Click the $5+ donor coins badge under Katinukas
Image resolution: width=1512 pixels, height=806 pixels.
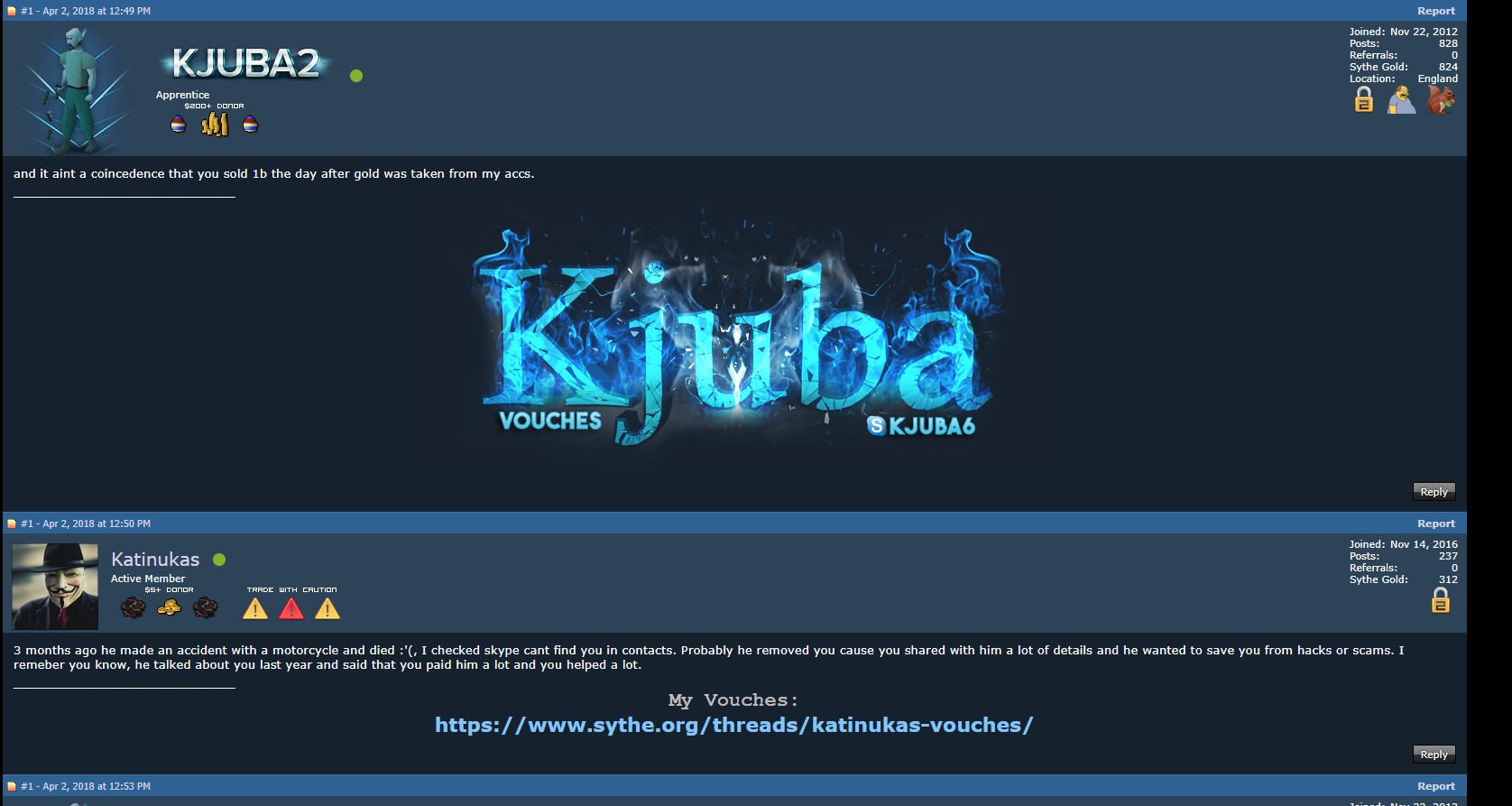169,607
